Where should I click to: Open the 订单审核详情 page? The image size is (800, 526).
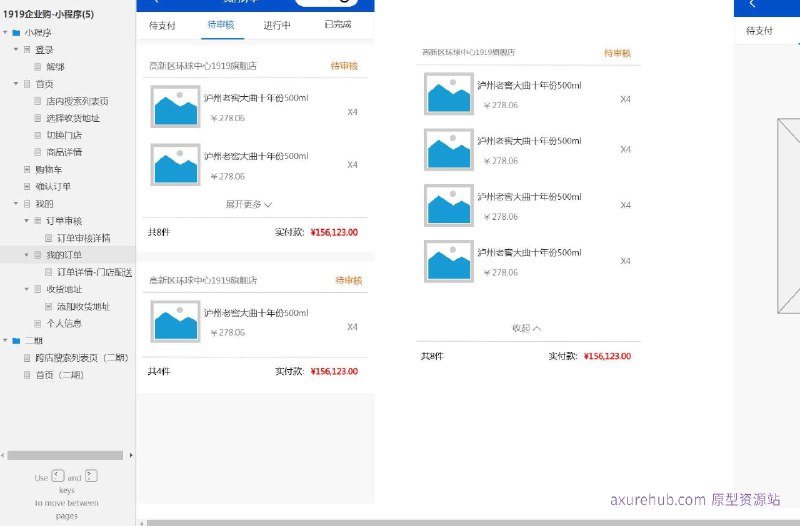[84, 238]
